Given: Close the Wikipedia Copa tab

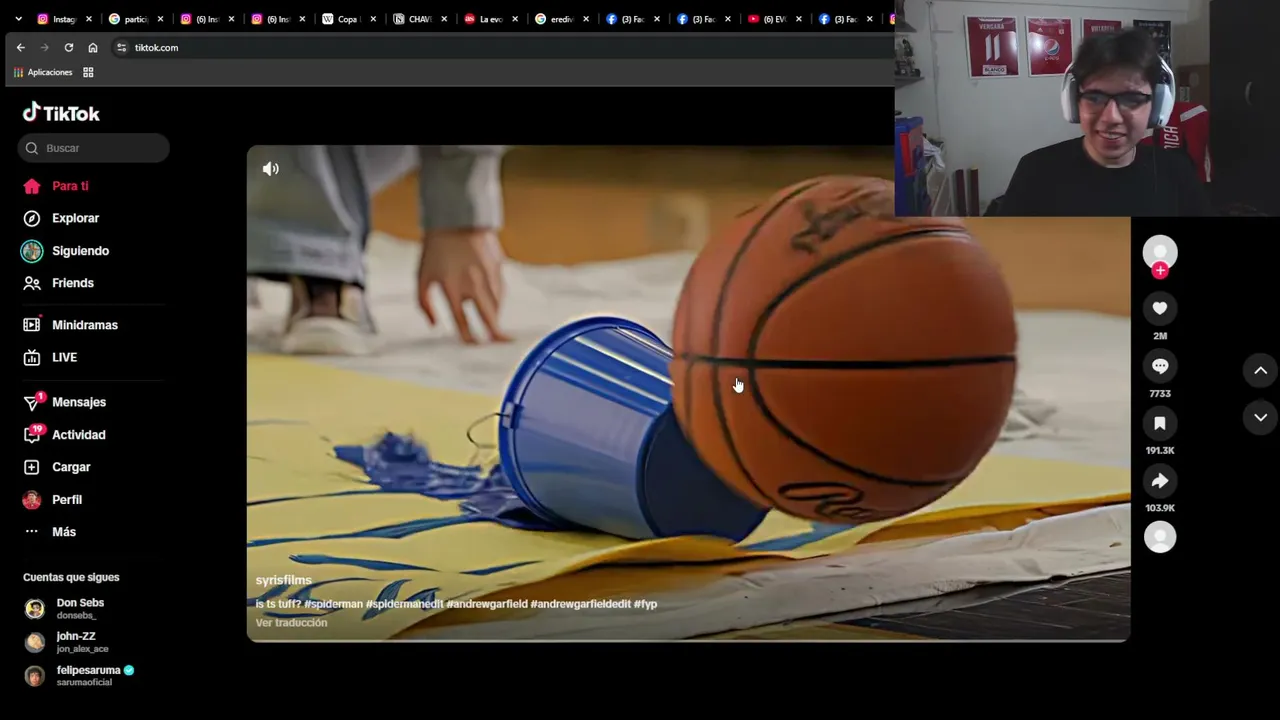Looking at the screenshot, I should point(373,19).
